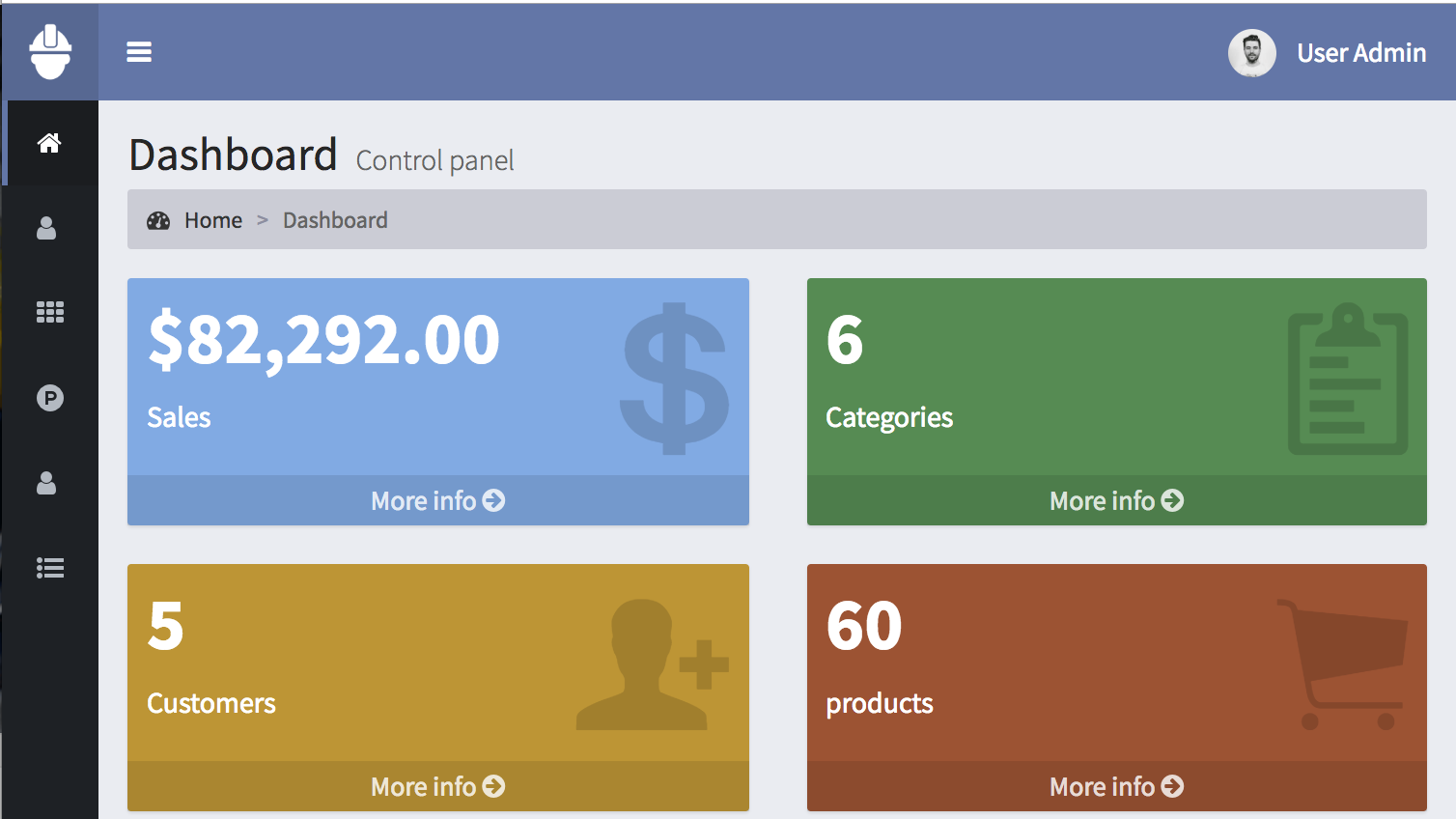Open More info for products
The width and height of the screenshot is (1456, 819).
1116,786
